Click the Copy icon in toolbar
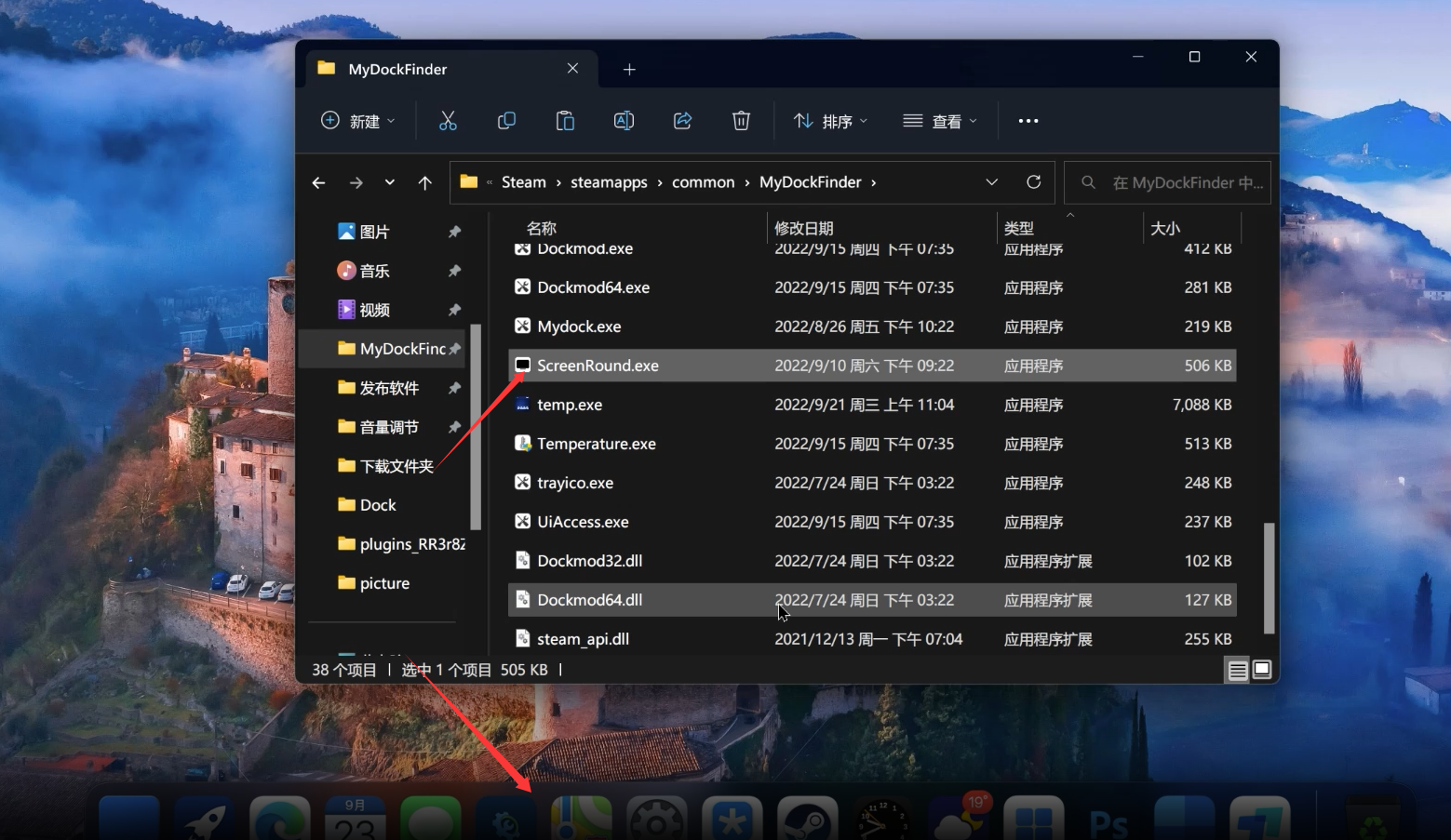1451x840 pixels. tap(506, 121)
